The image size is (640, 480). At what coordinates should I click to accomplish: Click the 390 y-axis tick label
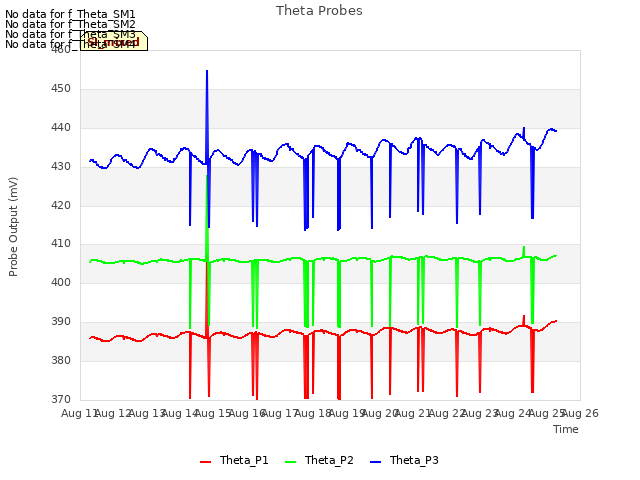(x=61, y=322)
